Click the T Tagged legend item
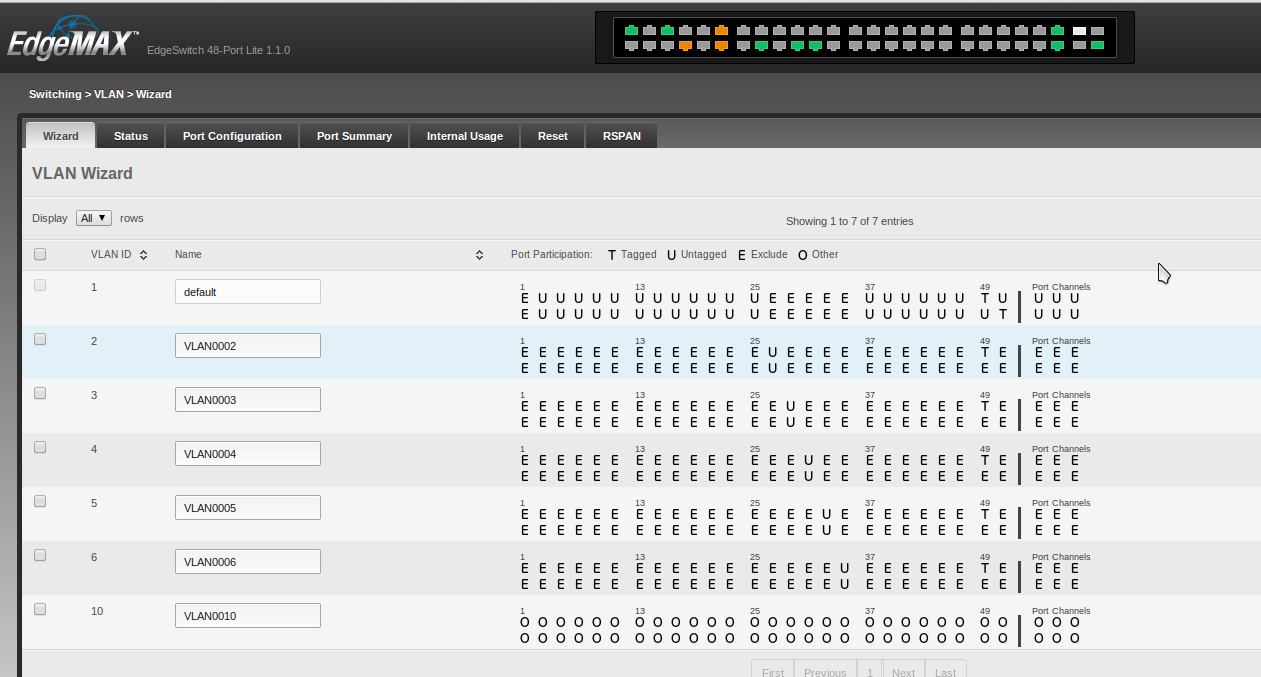This screenshot has width=1261, height=677. click(632, 255)
